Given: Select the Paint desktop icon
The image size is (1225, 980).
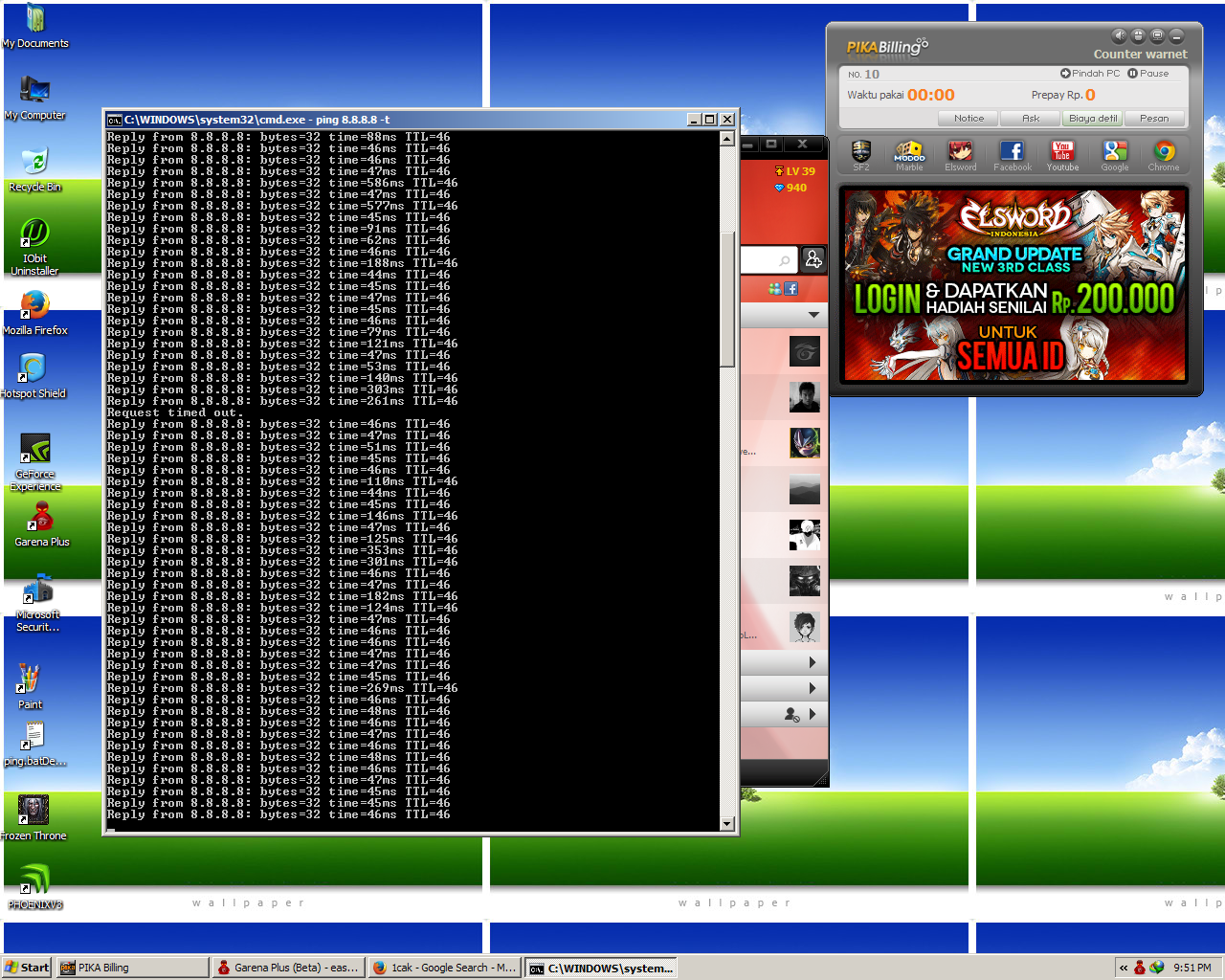Looking at the screenshot, I should [30, 687].
